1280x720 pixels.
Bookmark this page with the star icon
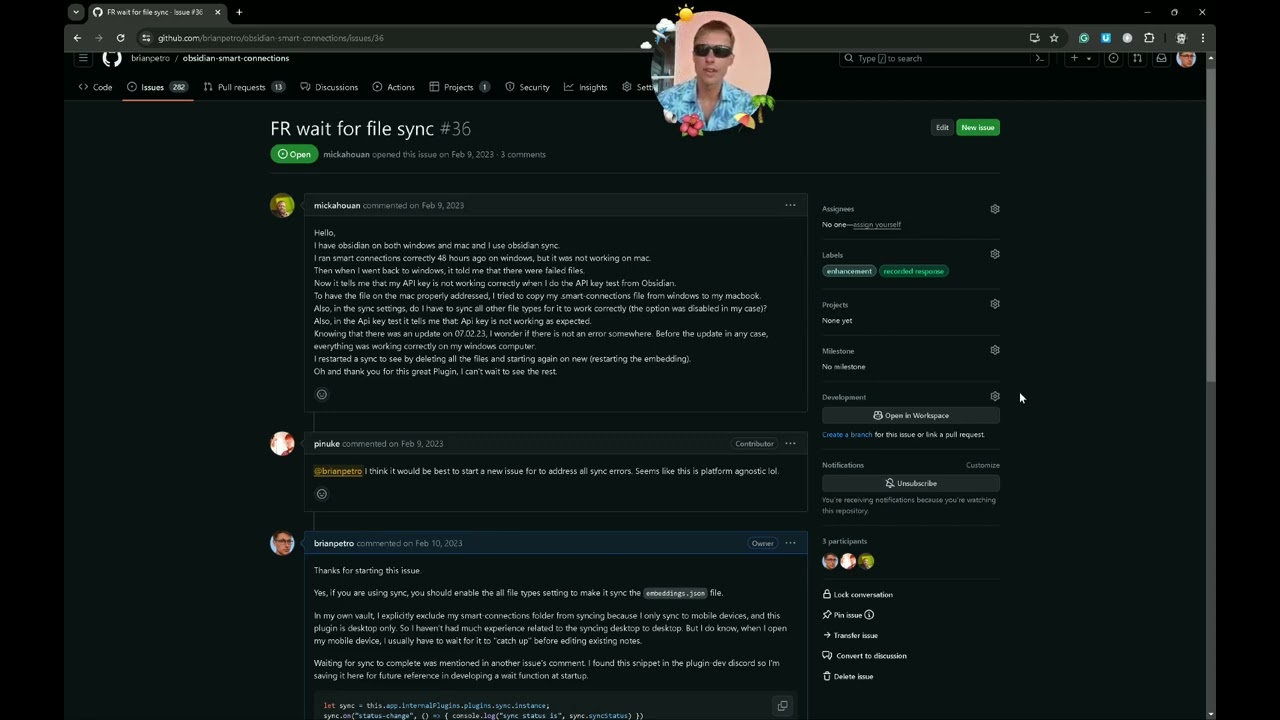tap(1054, 38)
